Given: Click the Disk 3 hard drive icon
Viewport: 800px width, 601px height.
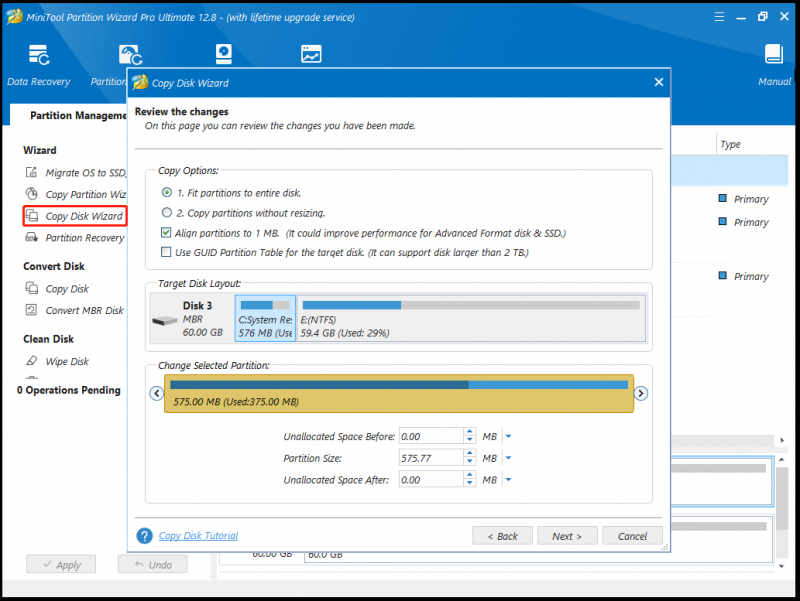Looking at the screenshot, I should point(165,320).
